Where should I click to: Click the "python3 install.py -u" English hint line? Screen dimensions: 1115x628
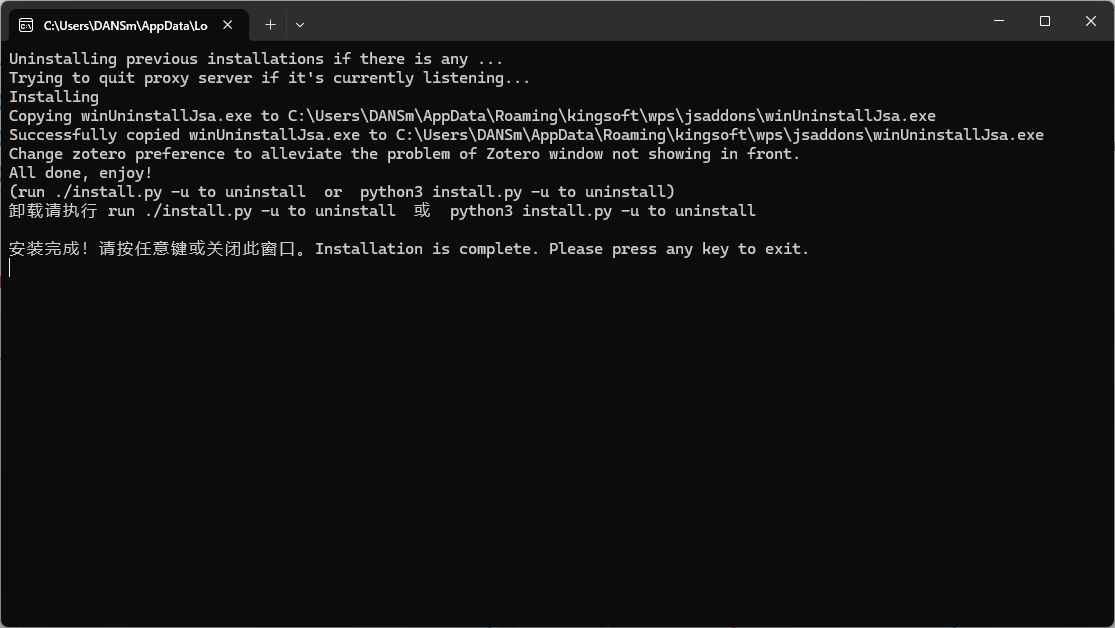coord(342,192)
